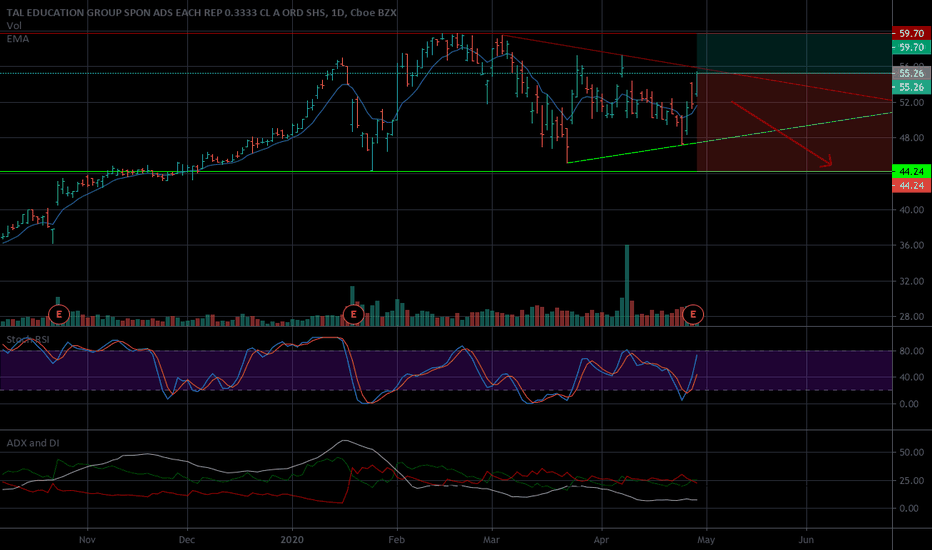
Task: Select the ADX and DI indicator label
Action: click(x=33, y=443)
